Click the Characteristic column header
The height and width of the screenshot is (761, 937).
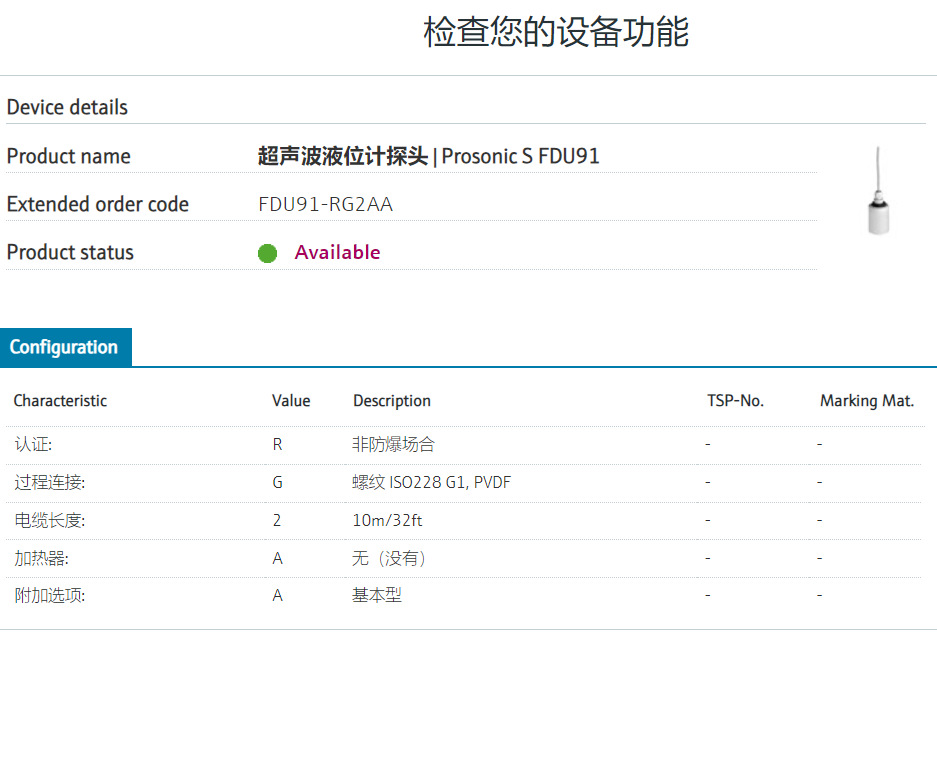click(x=60, y=401)
